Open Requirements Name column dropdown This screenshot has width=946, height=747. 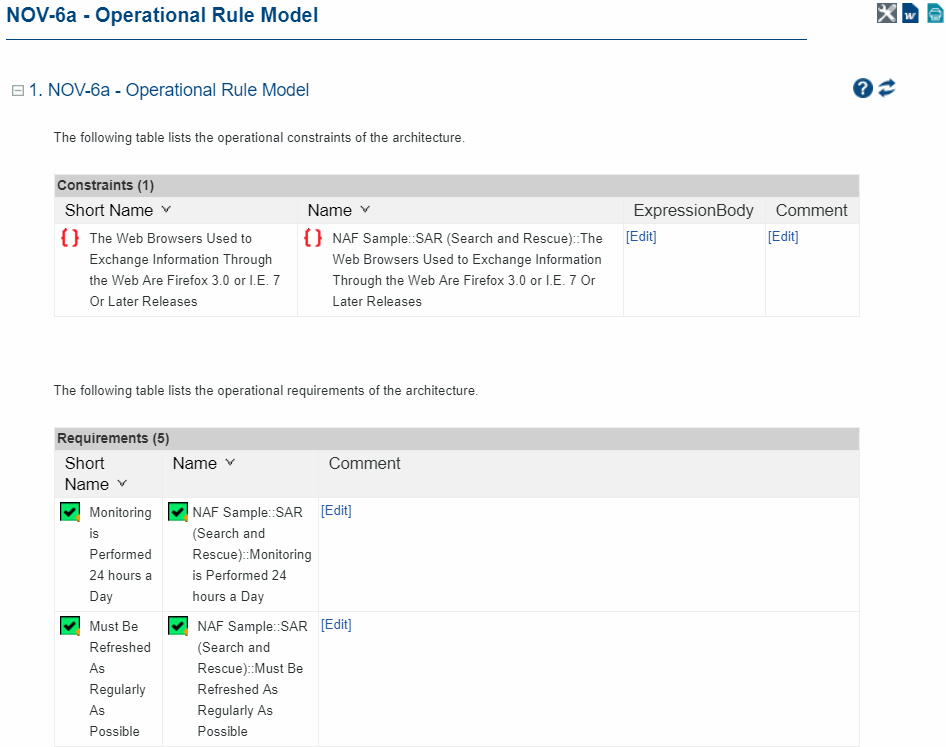(230, 463)
